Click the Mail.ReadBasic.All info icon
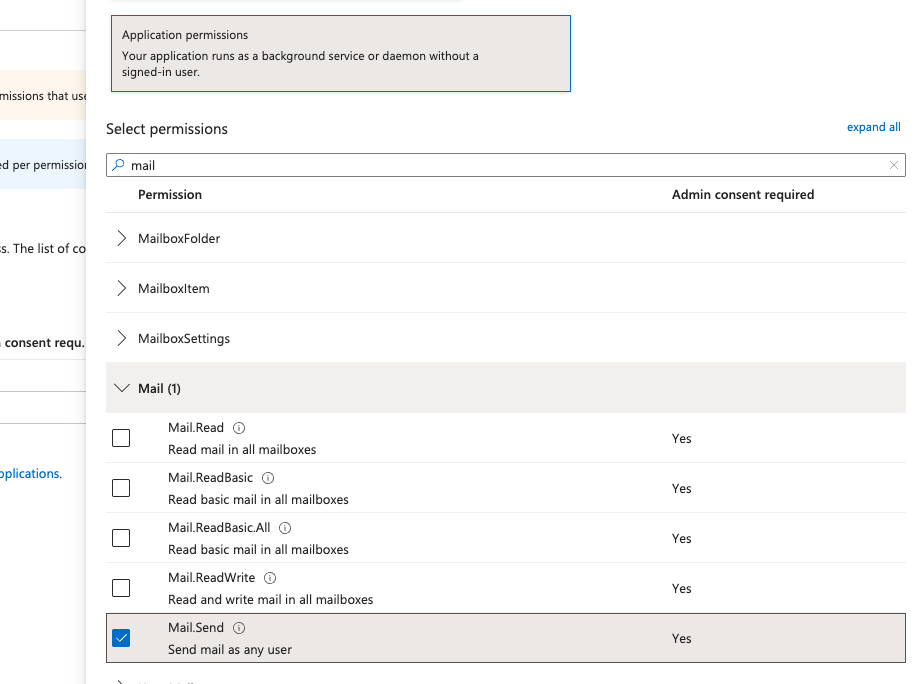This screenshot has width=916, height=684. 284,527
